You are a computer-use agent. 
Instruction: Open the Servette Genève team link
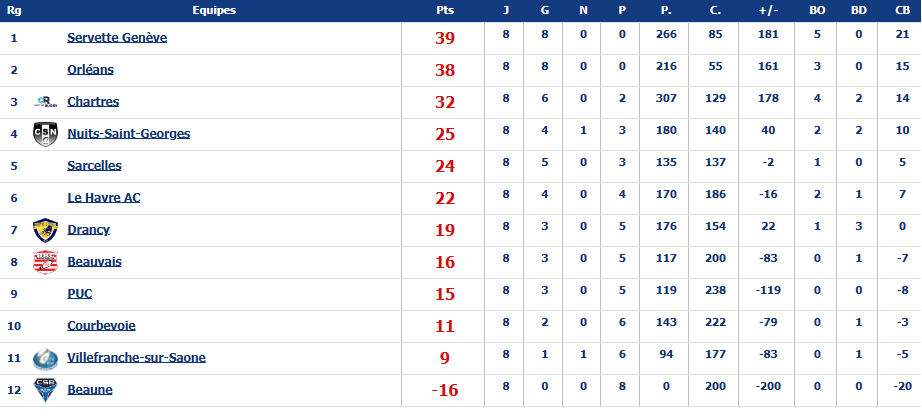pos(117,38)
